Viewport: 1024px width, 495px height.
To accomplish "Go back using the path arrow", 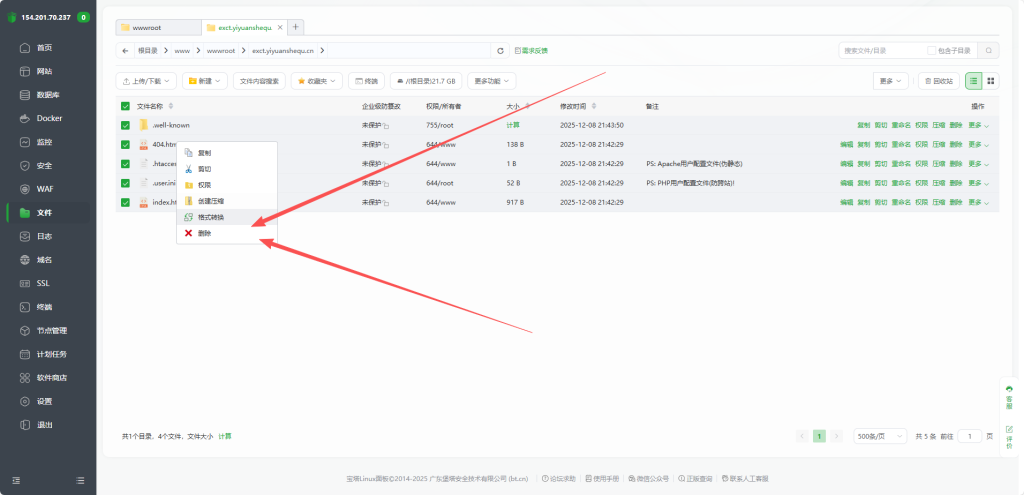I will [125, 50].
